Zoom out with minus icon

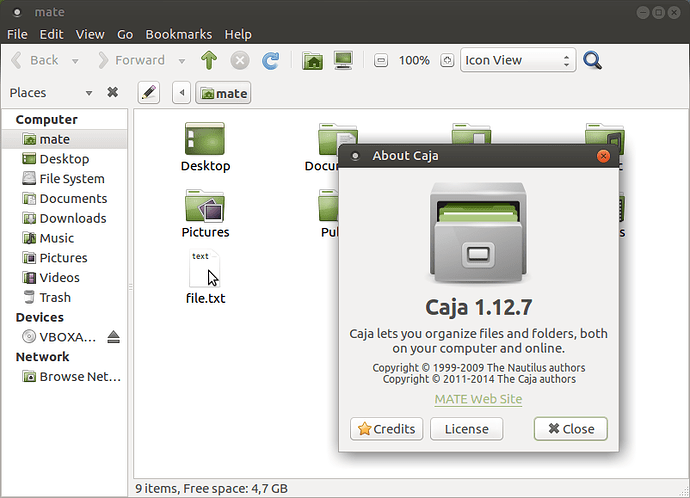point(381,60)
